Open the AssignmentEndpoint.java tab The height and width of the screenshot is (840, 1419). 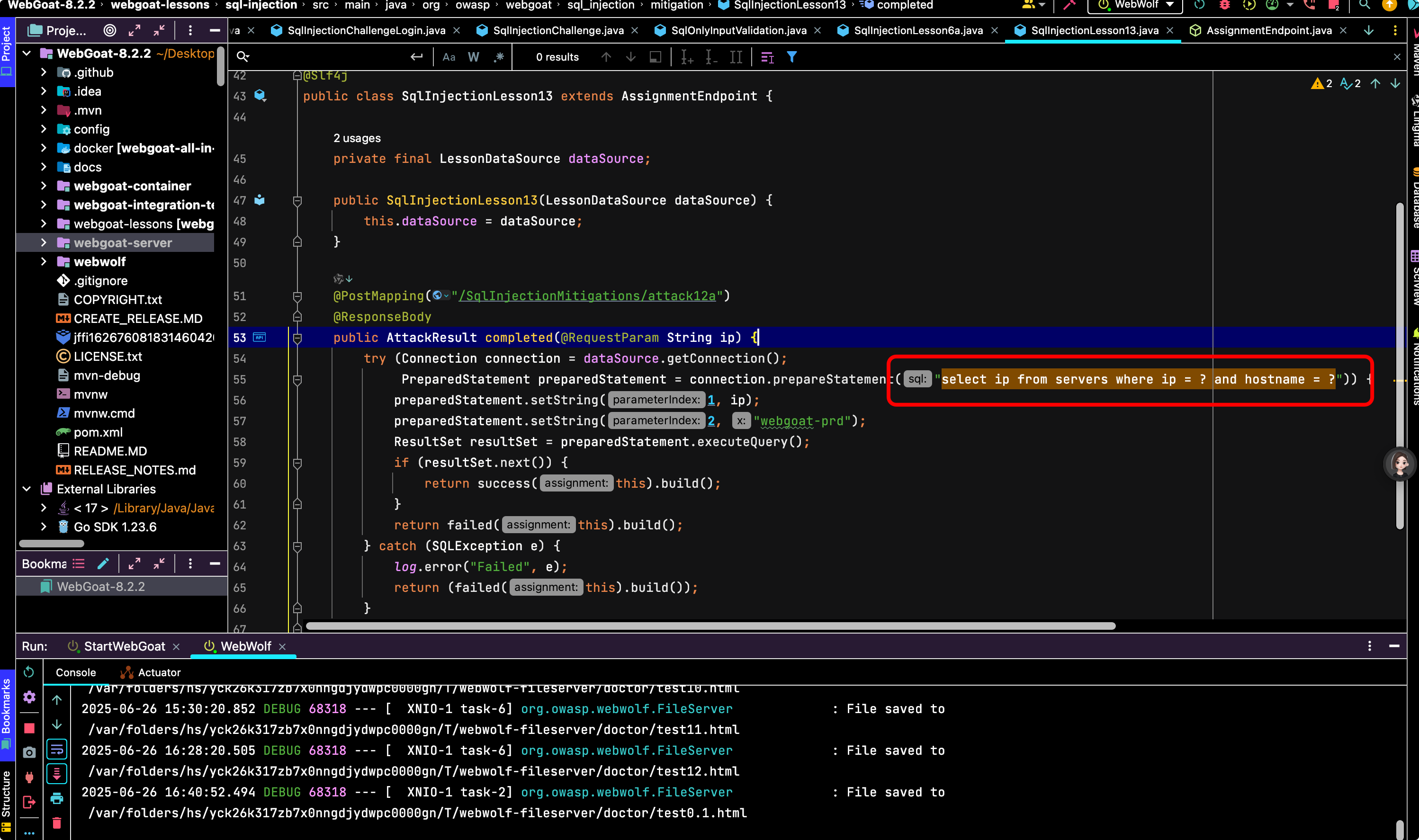1268,31
